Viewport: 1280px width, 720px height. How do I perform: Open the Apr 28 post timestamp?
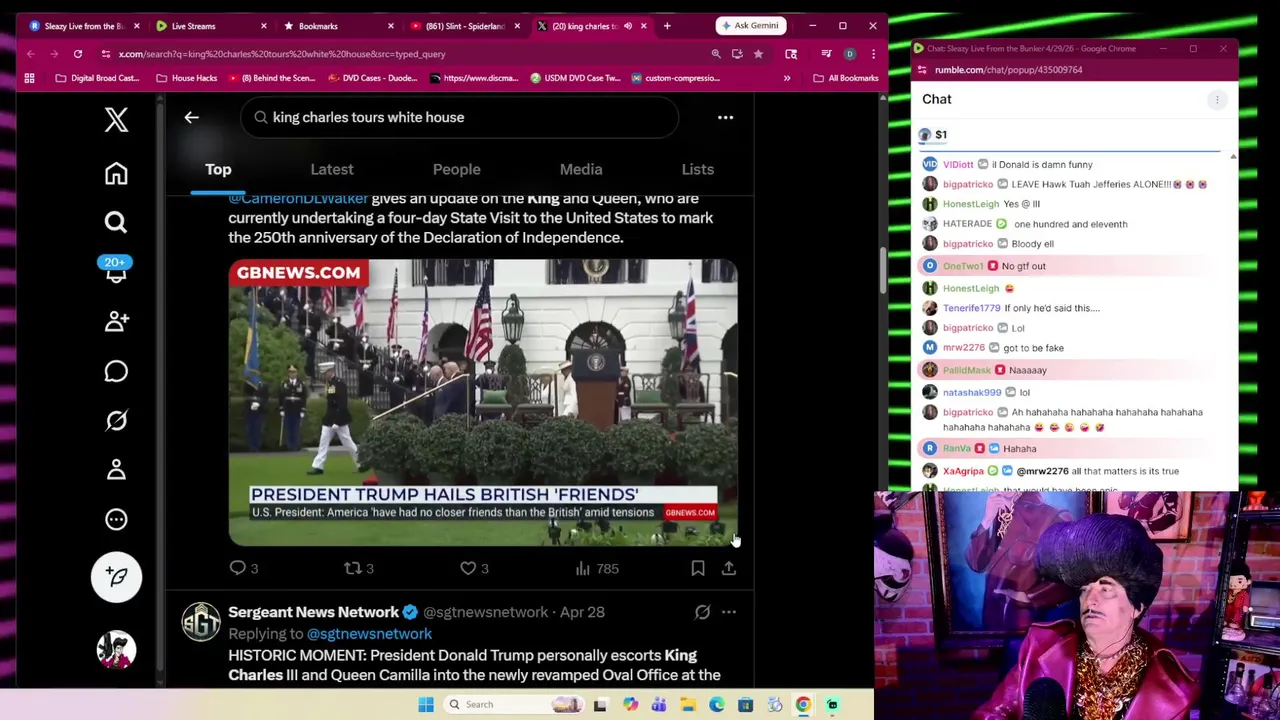point(582,612)
